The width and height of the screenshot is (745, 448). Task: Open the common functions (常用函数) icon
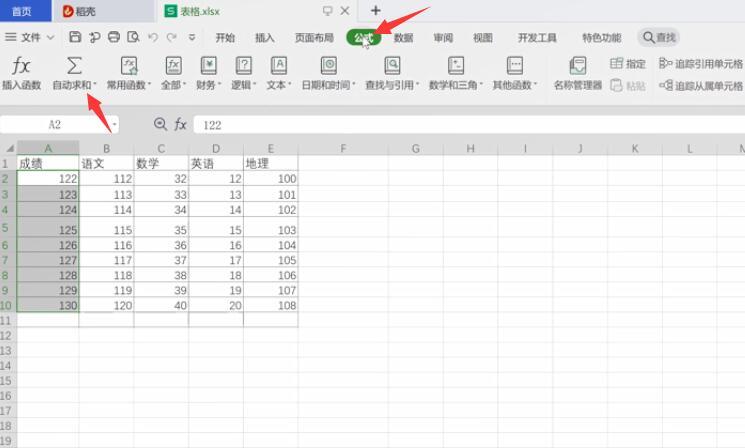point(128,66)
